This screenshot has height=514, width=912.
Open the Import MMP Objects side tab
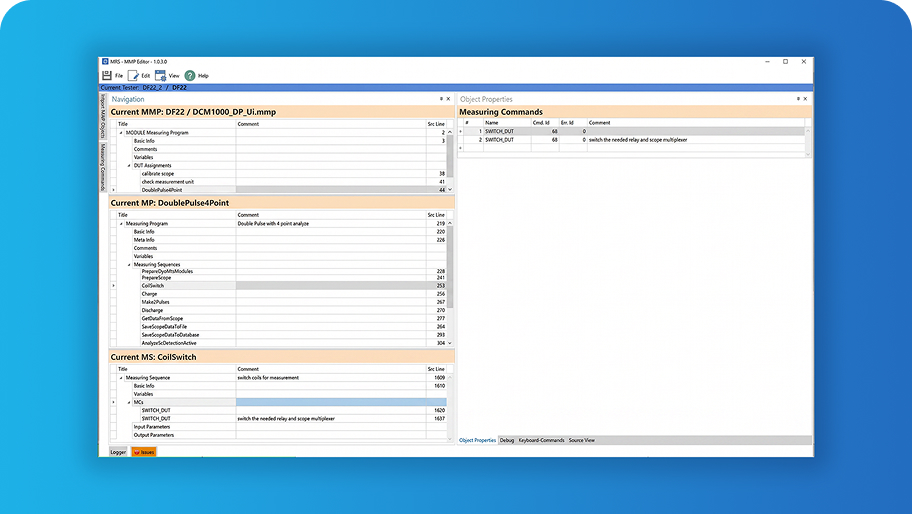[103, 116]
